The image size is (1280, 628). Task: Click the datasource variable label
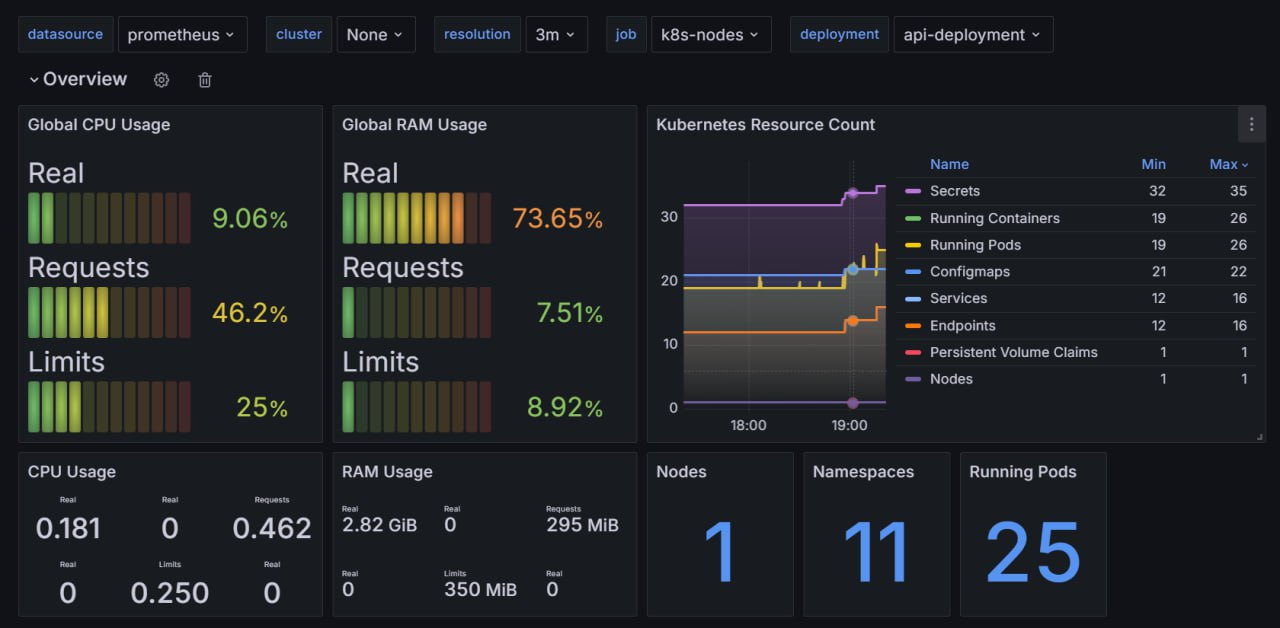click(x=65, y=34)
